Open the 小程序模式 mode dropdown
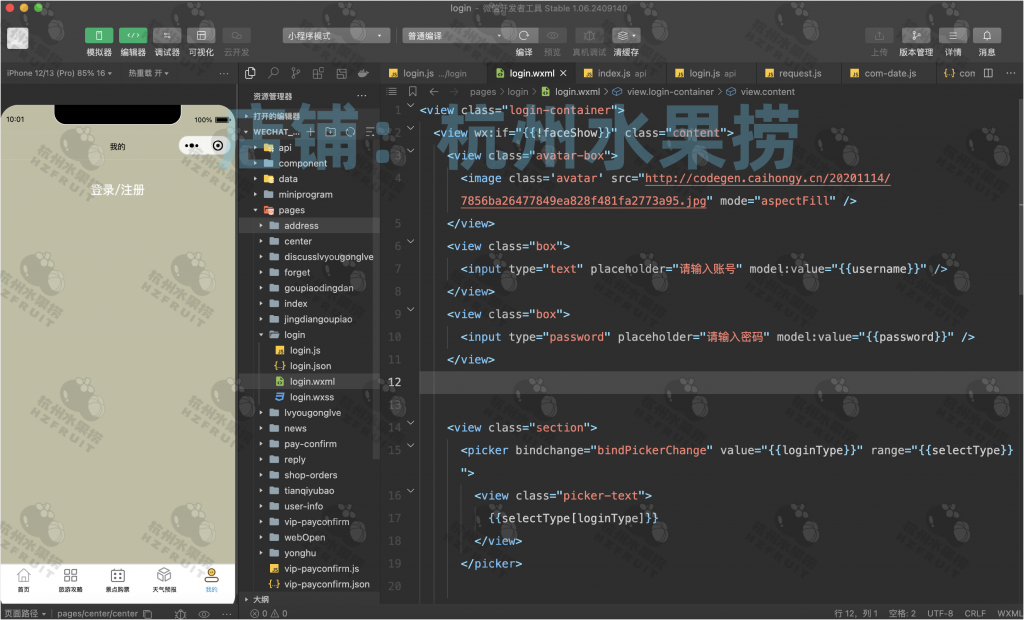The height and width of the screenshot is (620, 1024). click(336, 36)
